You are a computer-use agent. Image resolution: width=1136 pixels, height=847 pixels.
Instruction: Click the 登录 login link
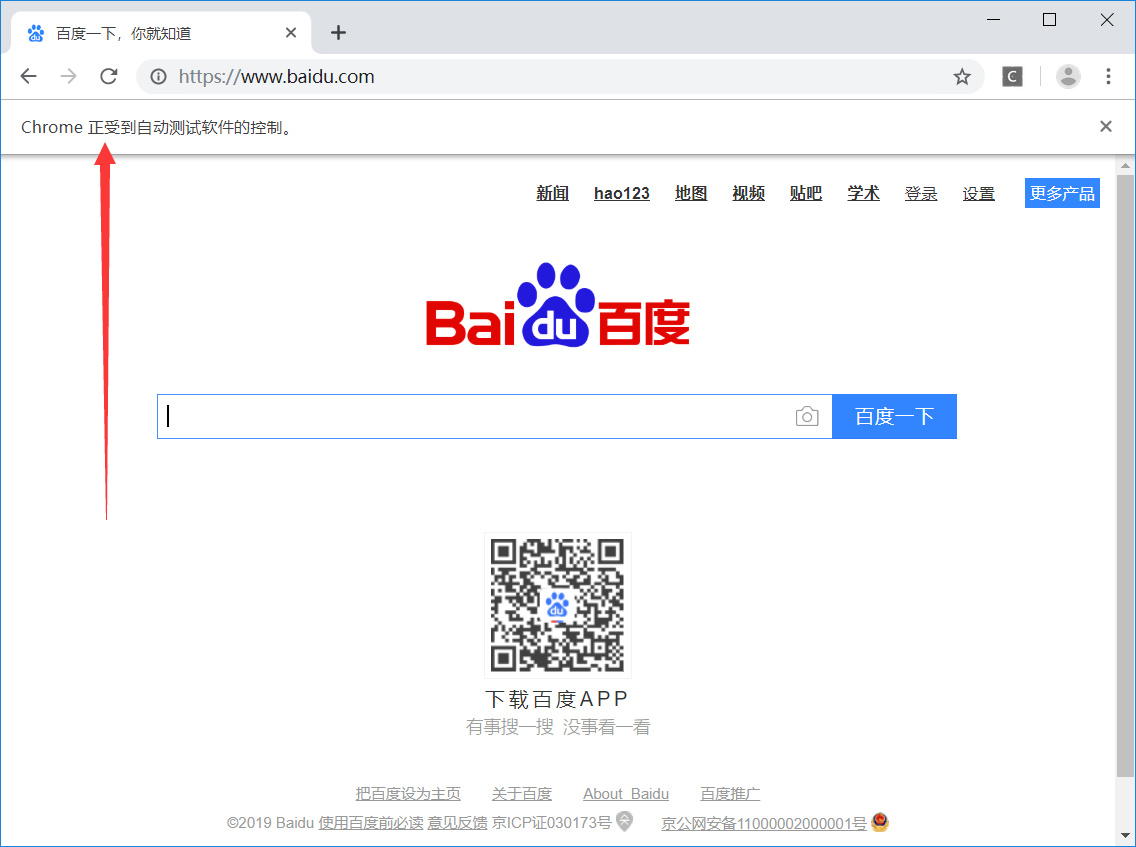click(x=921, y=193)
